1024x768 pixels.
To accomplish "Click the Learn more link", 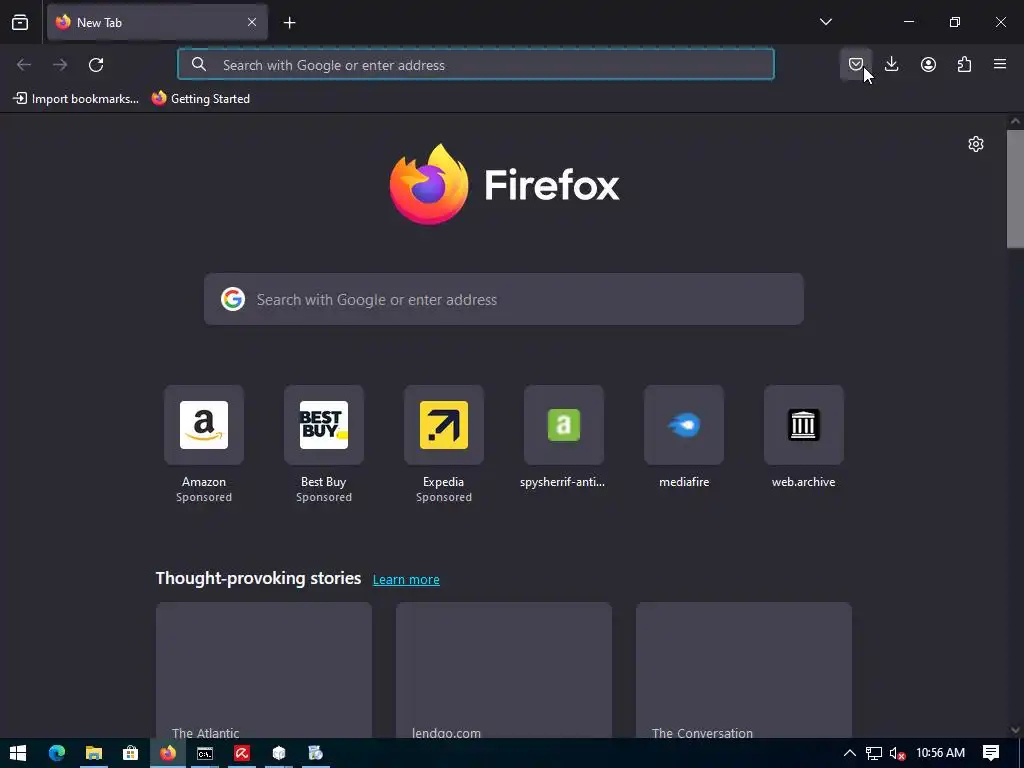I will click(x=406, y=579).
